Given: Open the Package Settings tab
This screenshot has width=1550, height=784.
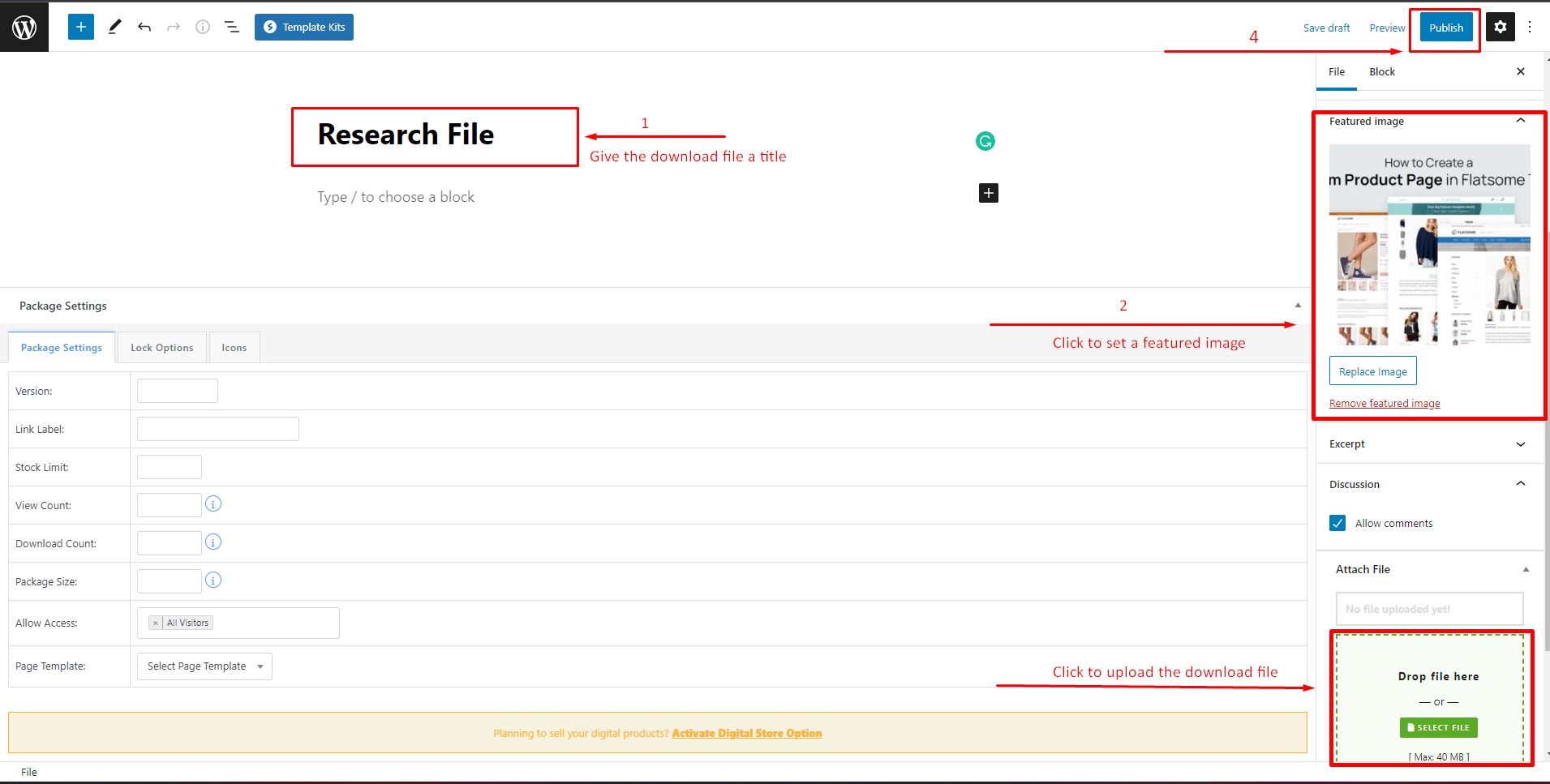Looking at the screenshot, I should pos(62,347).
